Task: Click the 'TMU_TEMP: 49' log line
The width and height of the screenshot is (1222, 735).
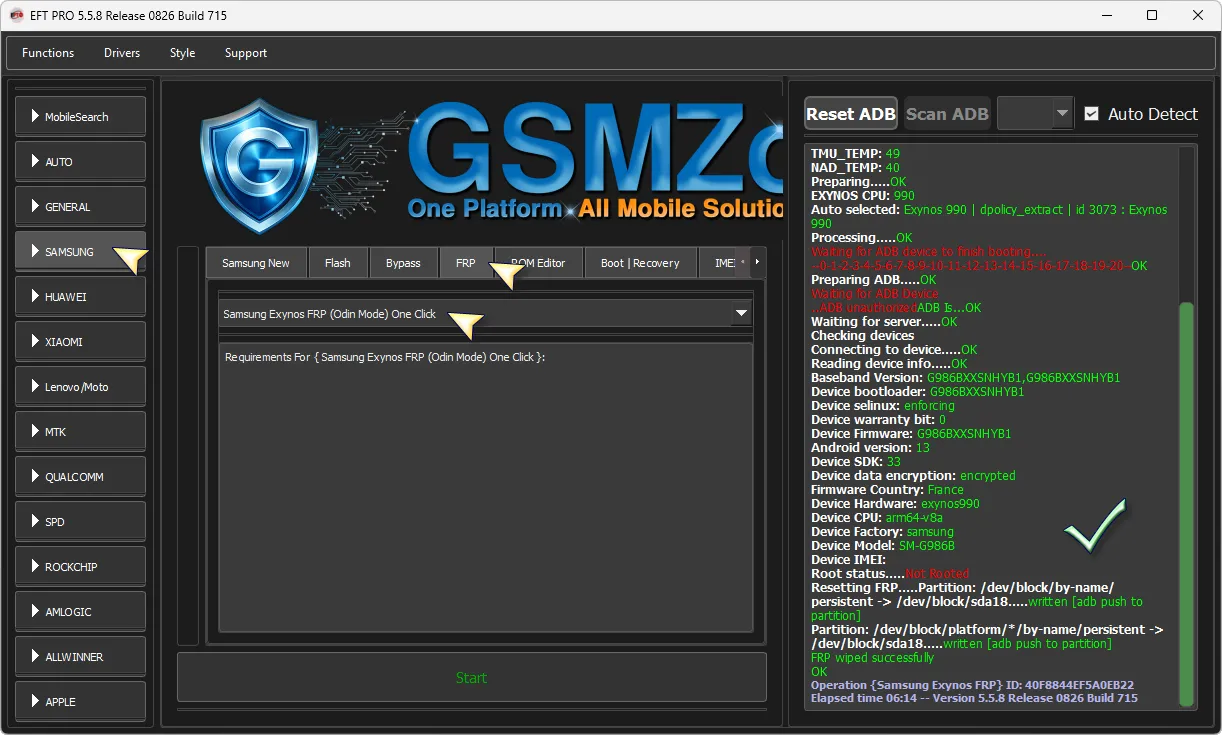Action: [x=855, y=154]
